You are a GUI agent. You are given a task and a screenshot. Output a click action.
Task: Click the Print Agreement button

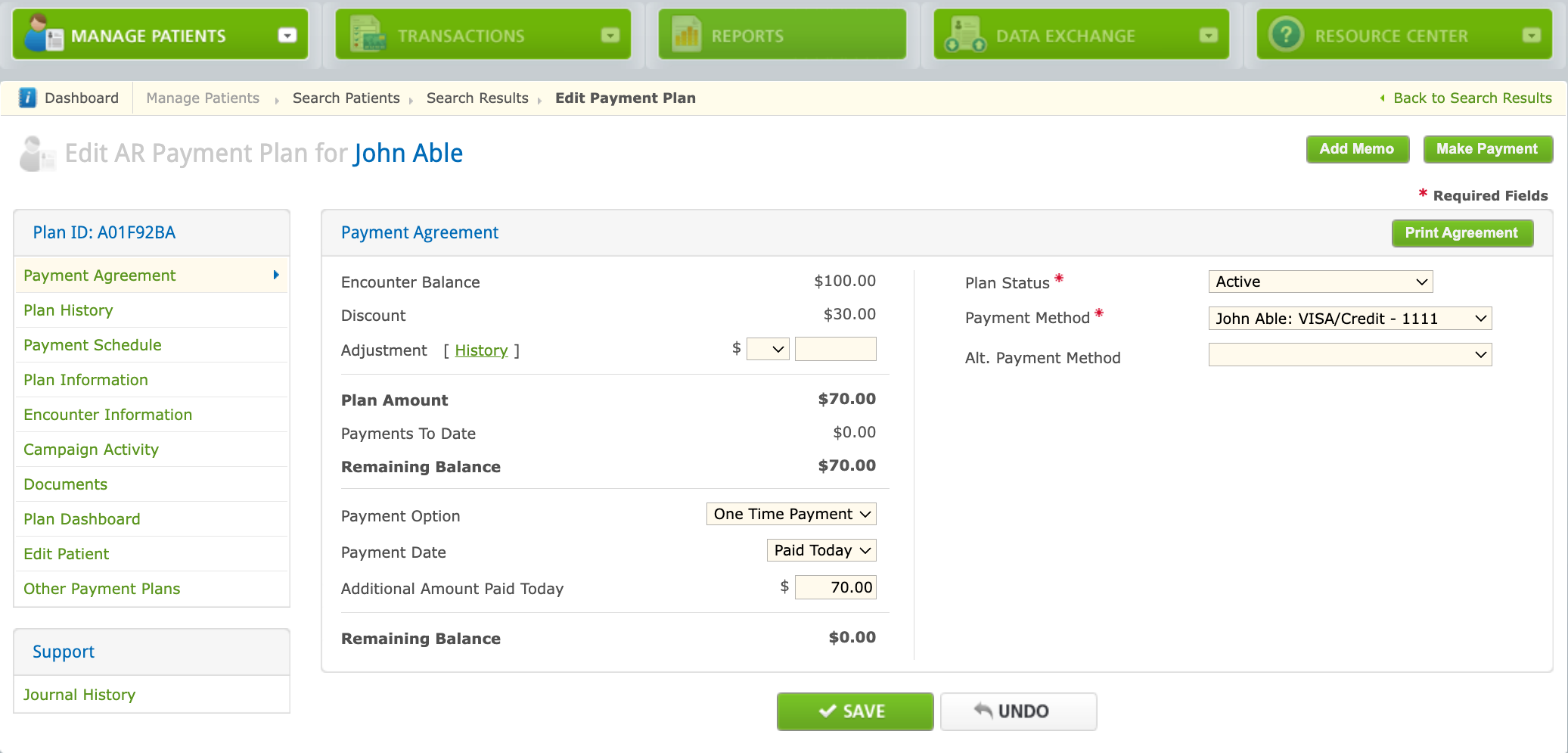tap(1461, 233)
